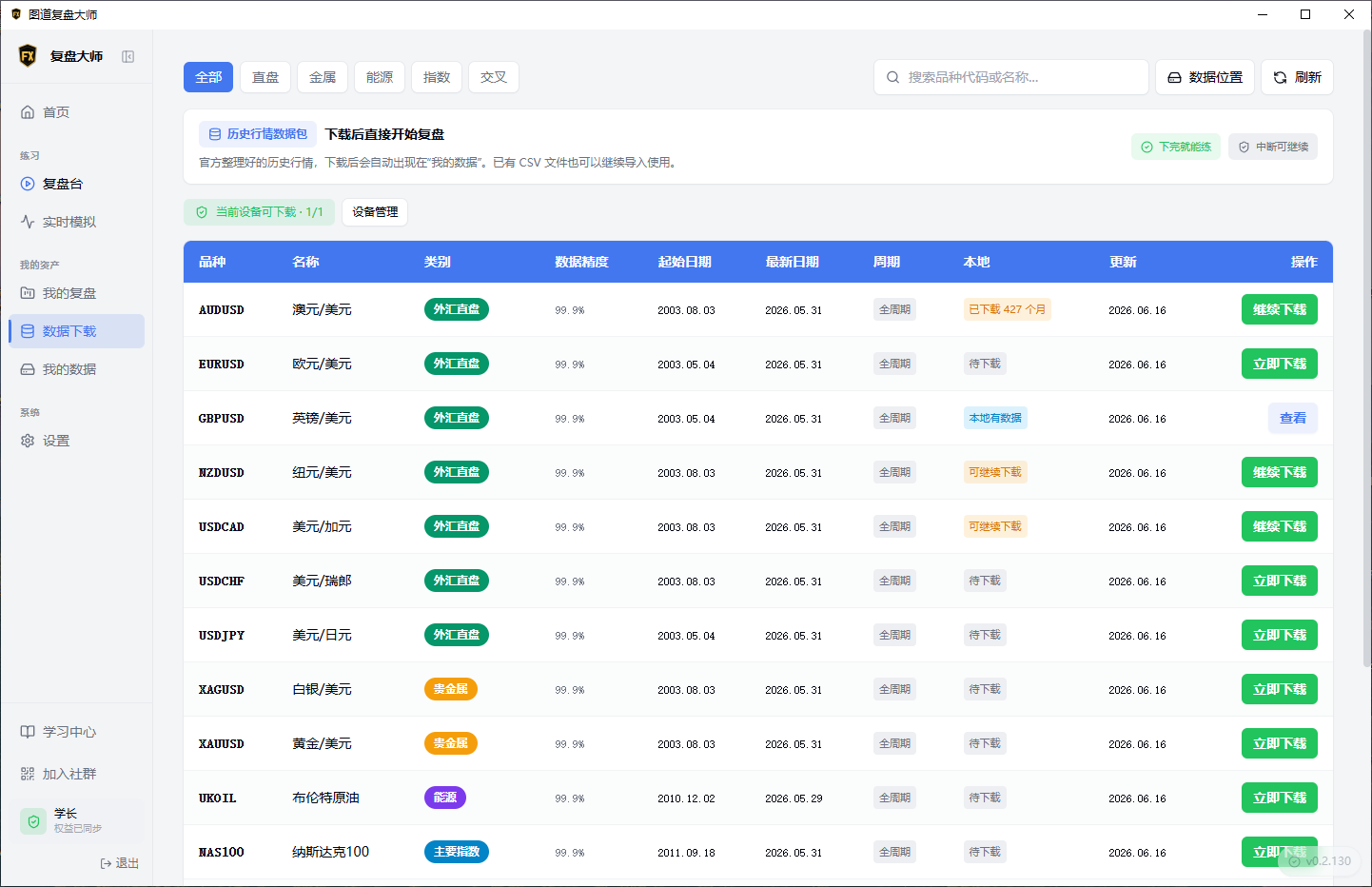The image size is (1372, 887).
Task: Click the 当前设备可下载 1/1 badge
Action: click(259, 212)
